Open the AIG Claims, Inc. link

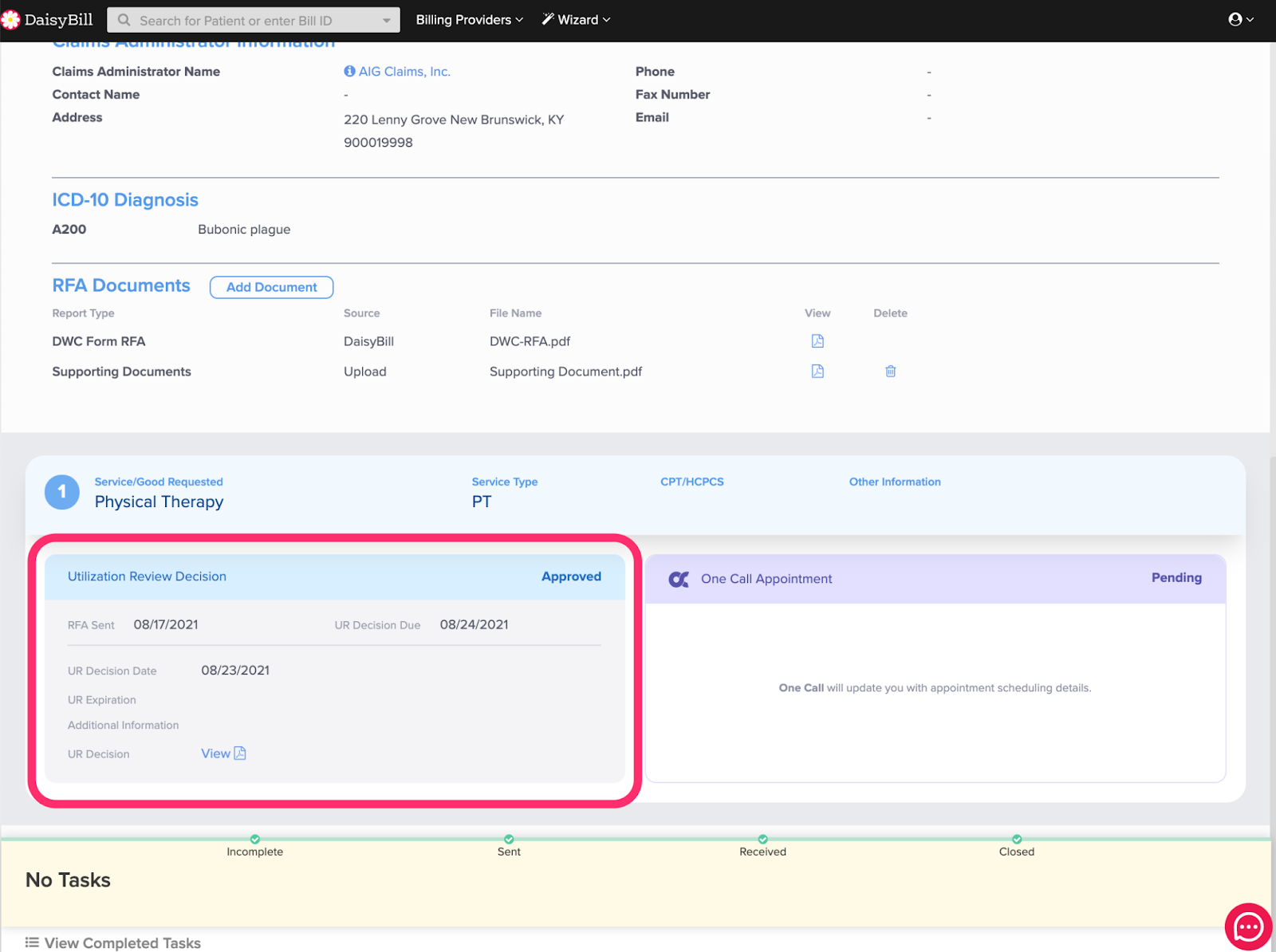click(x=404, y=72)
